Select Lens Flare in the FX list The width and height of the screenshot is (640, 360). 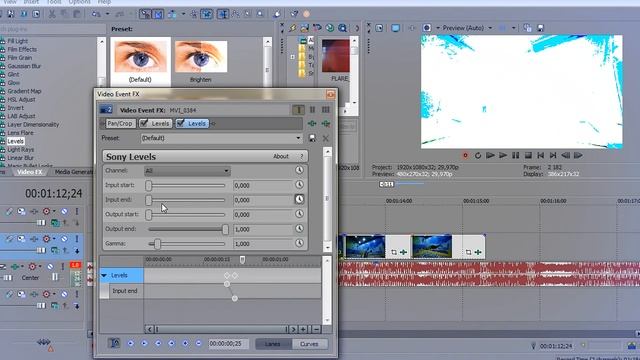coord(20,133)
